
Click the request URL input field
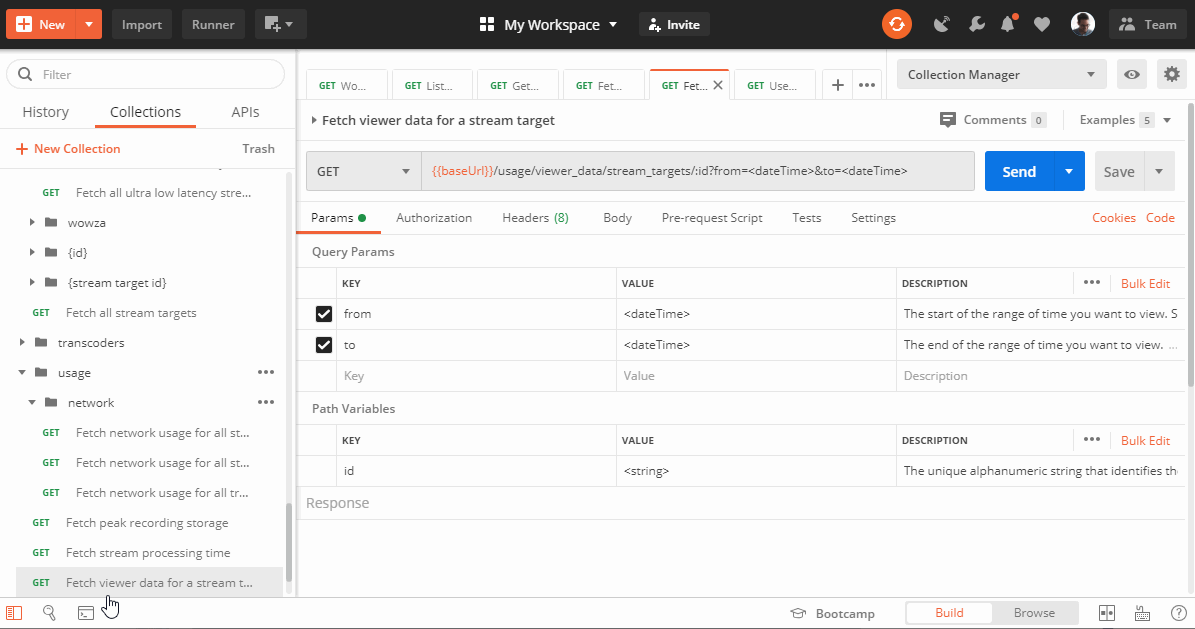click(700, 171)
